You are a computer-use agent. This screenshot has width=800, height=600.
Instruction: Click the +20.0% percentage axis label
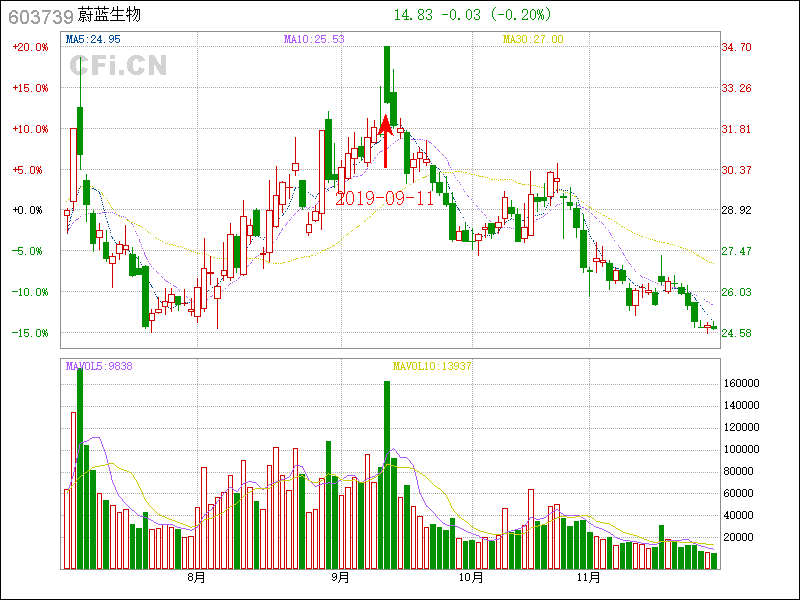coord(30,47)
